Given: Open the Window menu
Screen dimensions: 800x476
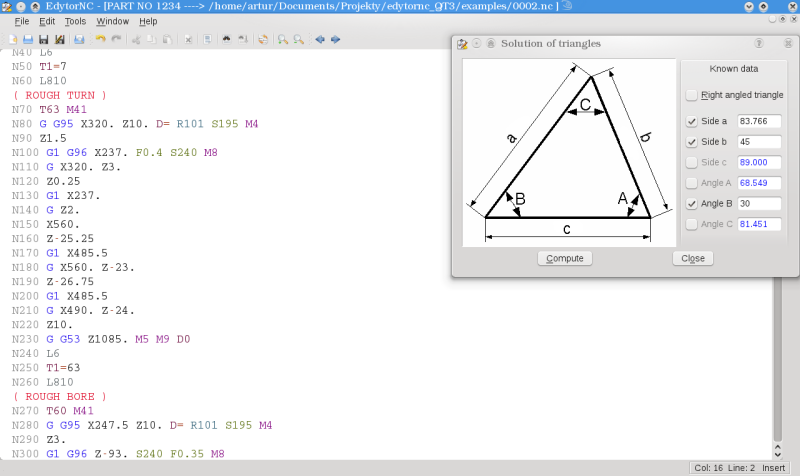Looking at the screenshot, I should (112, 21).
